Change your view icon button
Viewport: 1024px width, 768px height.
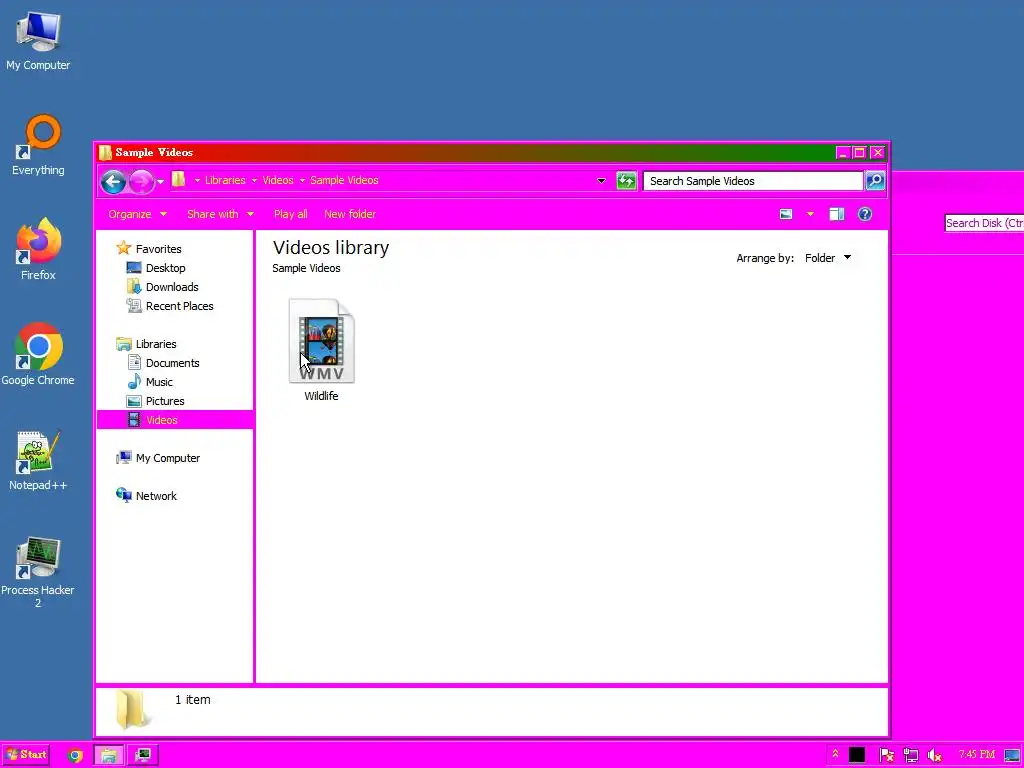click(786, 214)
